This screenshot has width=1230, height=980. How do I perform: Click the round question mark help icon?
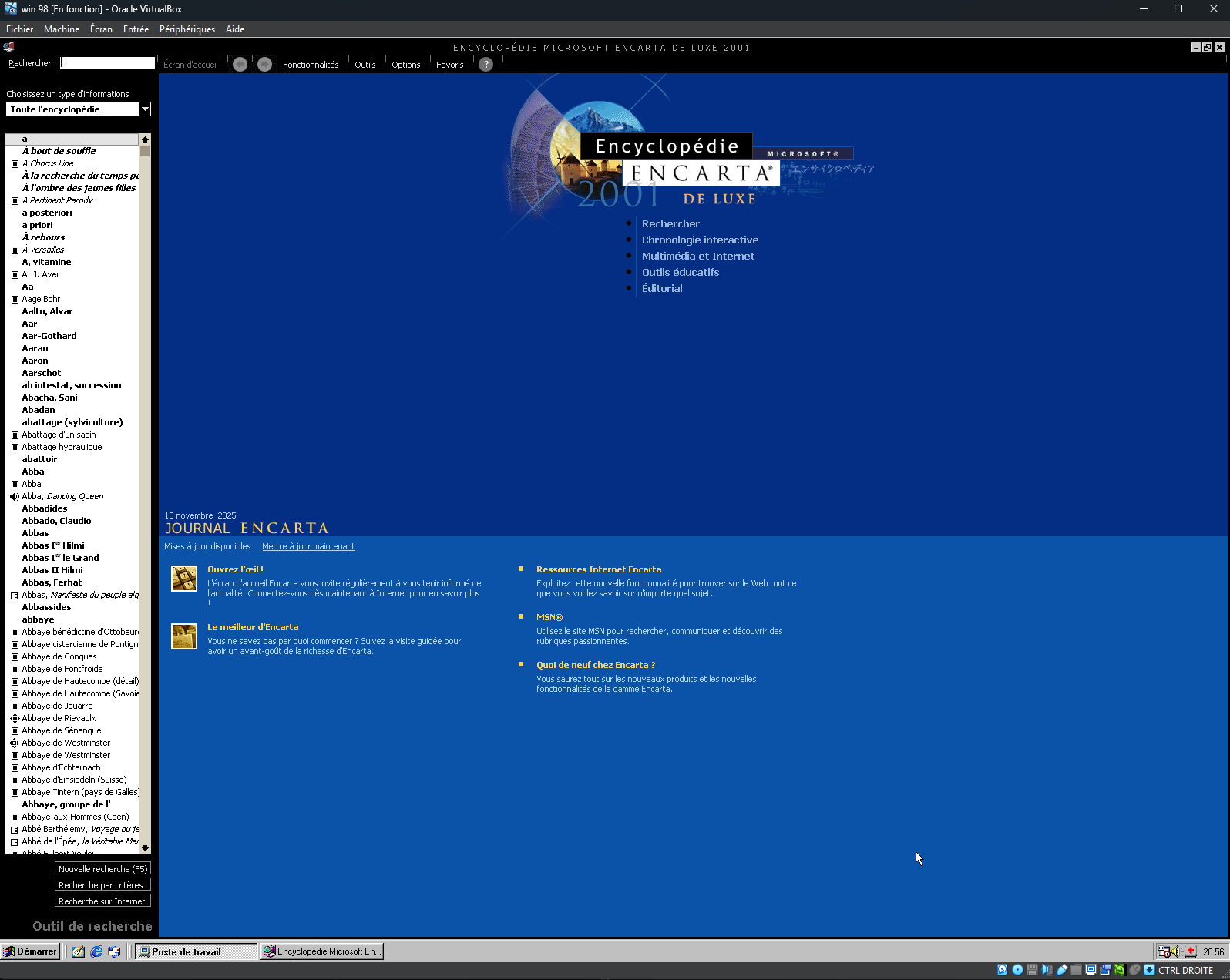point(486,65)
